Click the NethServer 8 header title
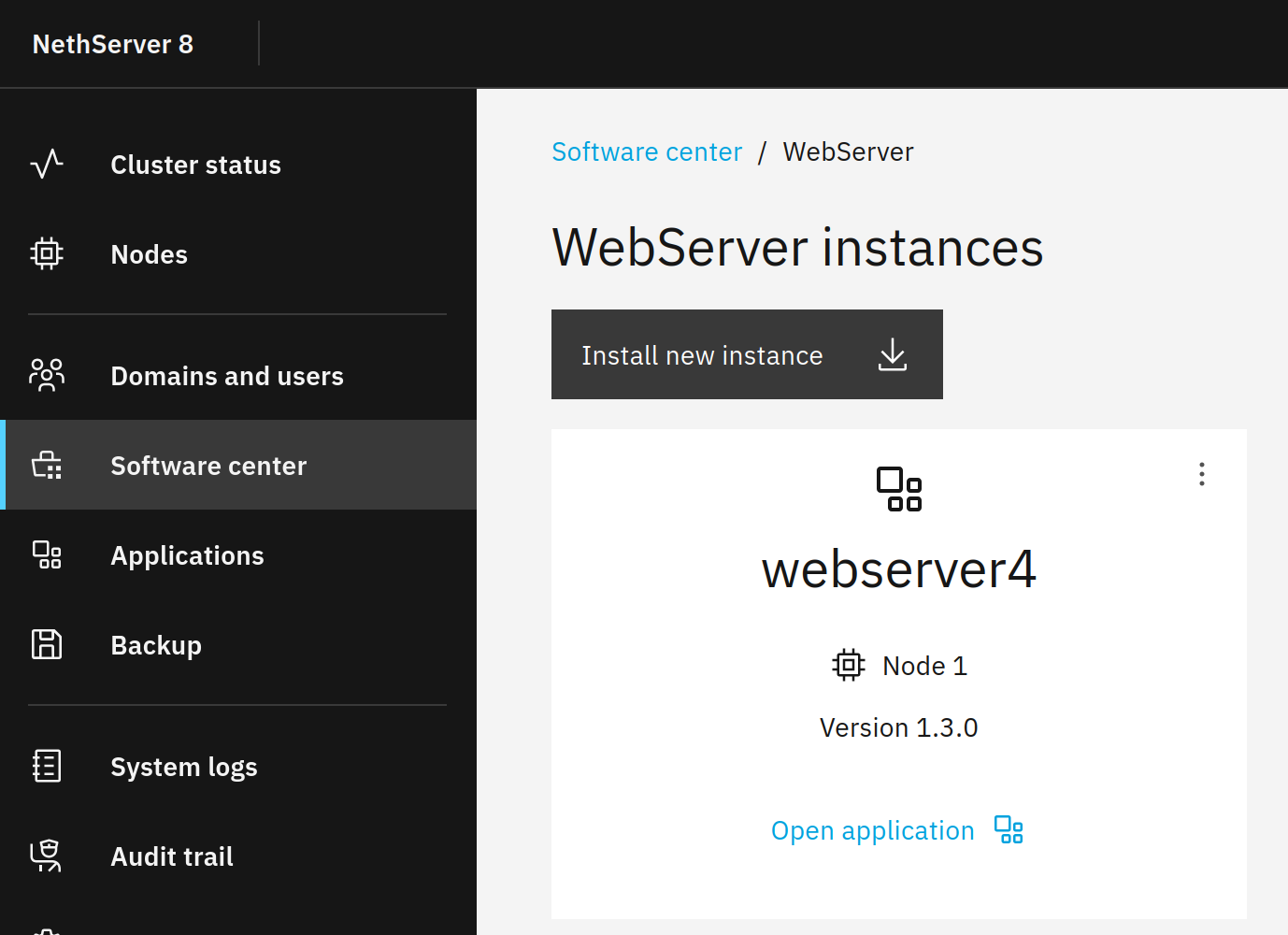 click(x=113, y=44)
